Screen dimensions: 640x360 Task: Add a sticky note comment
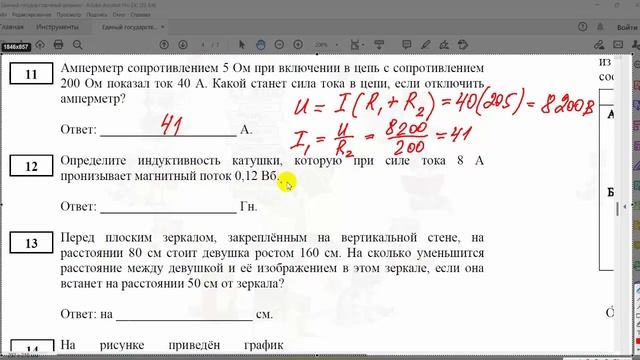coord(407,45)
